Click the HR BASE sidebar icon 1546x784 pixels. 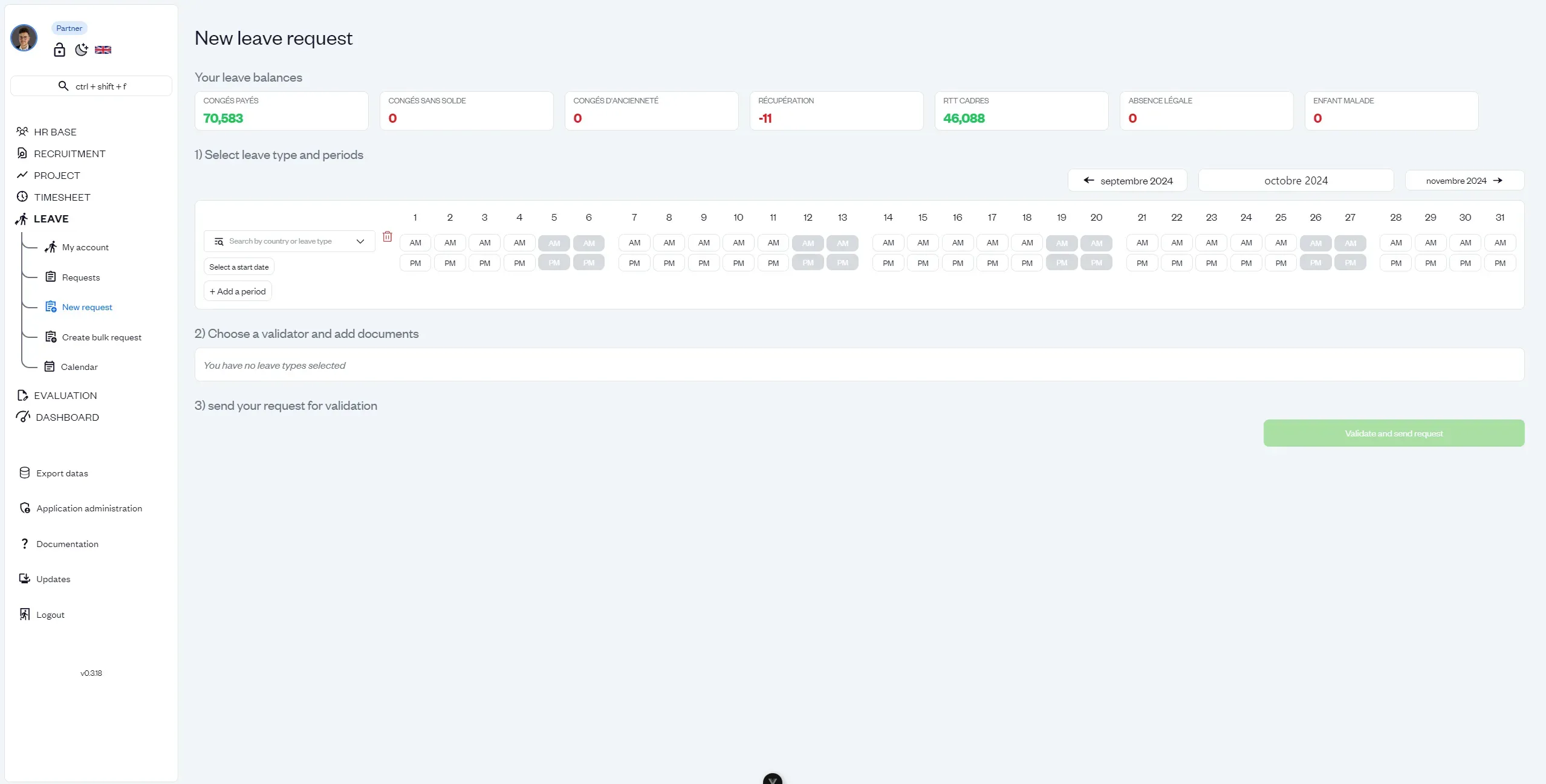point(22,131)
